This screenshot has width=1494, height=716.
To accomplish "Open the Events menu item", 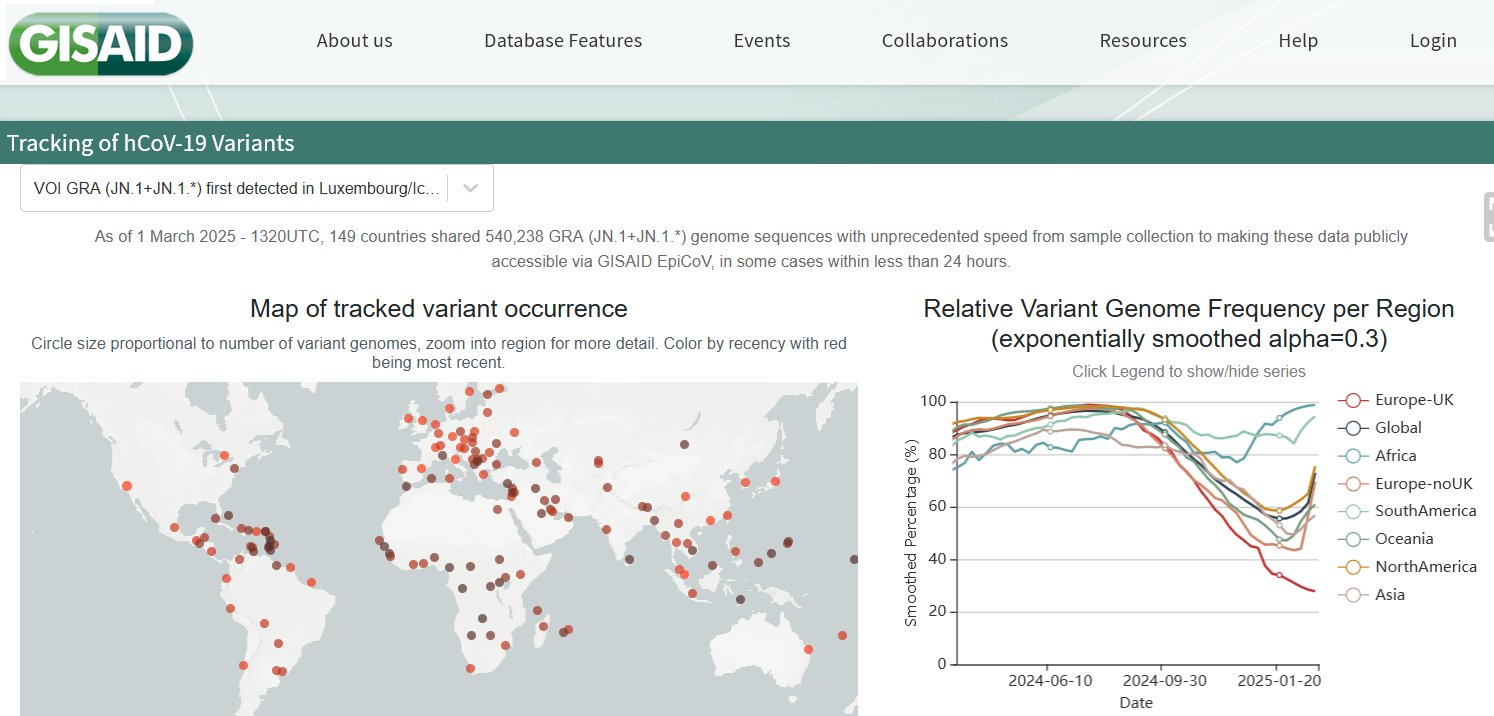I will pos(762,41).
